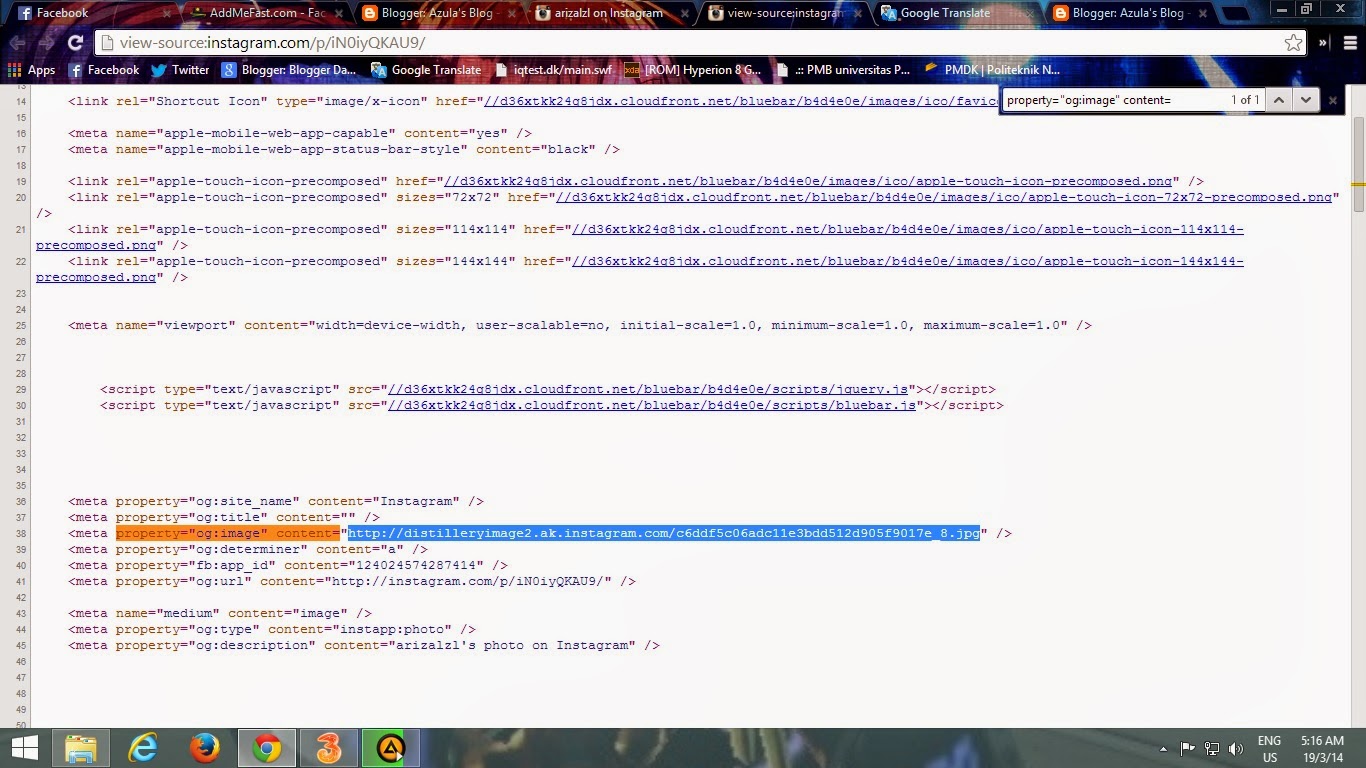This screenshot has width=1366, height=768.
Task: Open the Action Center flag icon
Action: click(1188, 748)
